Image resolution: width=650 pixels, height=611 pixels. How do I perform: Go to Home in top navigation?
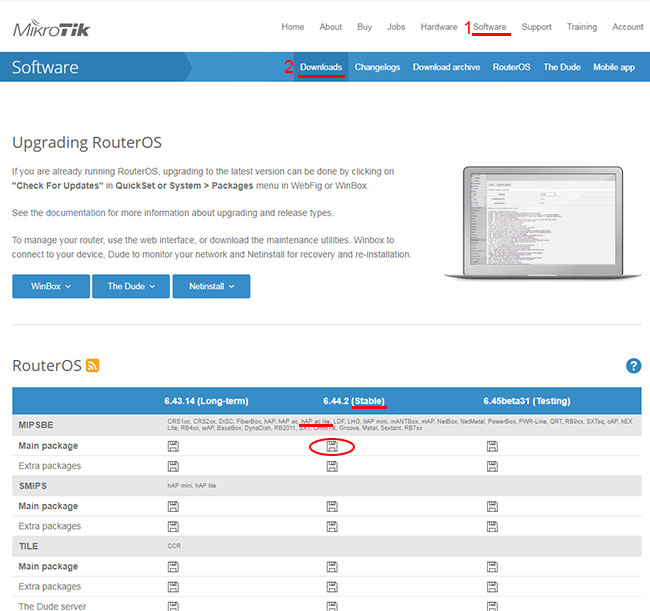293,27
